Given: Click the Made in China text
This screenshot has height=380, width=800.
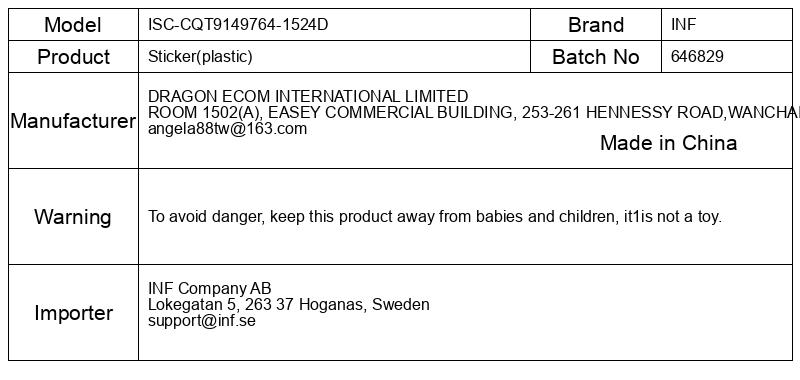Looking at the screenshot, I should click(668, 143).
